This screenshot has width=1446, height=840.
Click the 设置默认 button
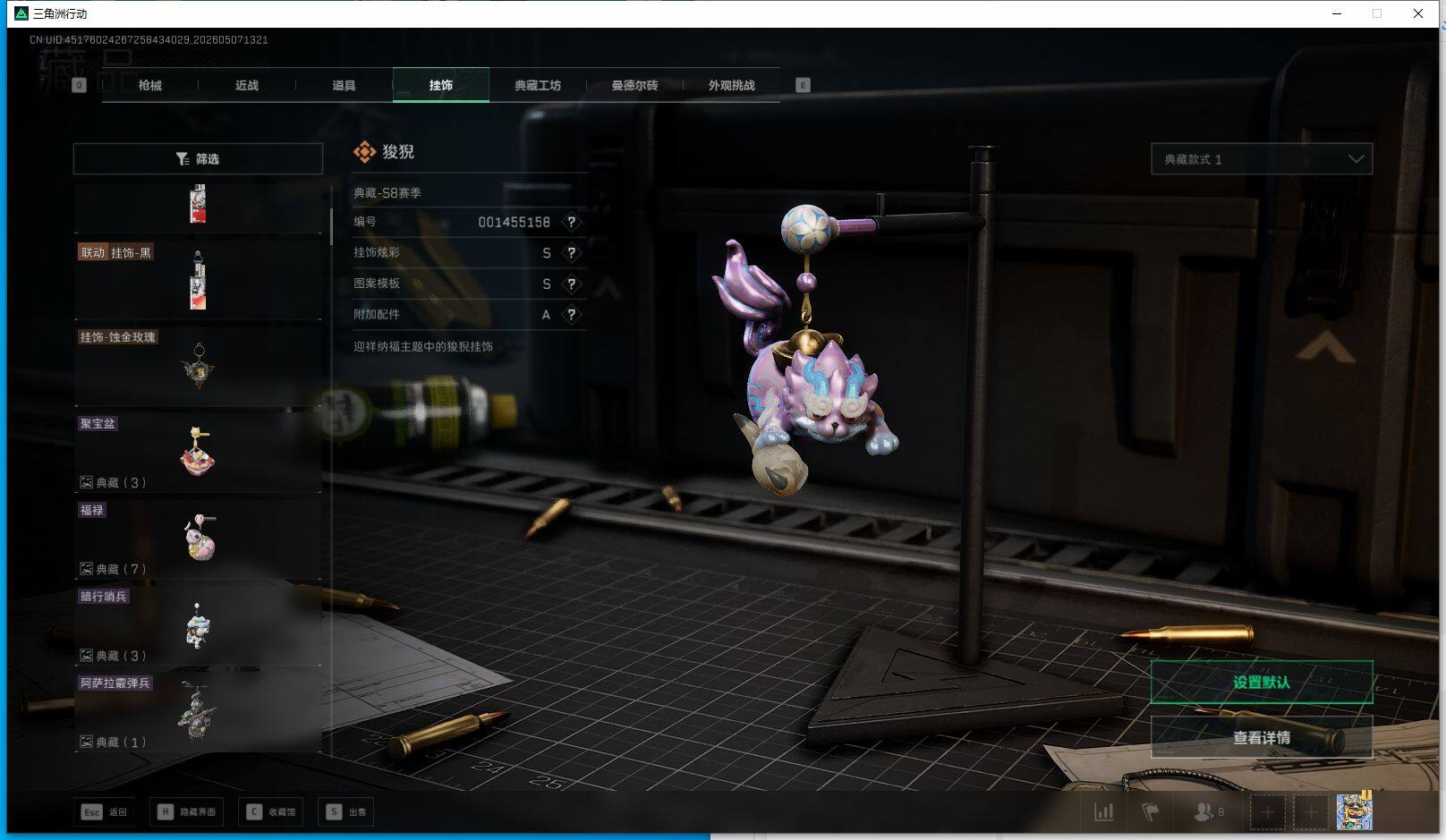[1262, 682]
